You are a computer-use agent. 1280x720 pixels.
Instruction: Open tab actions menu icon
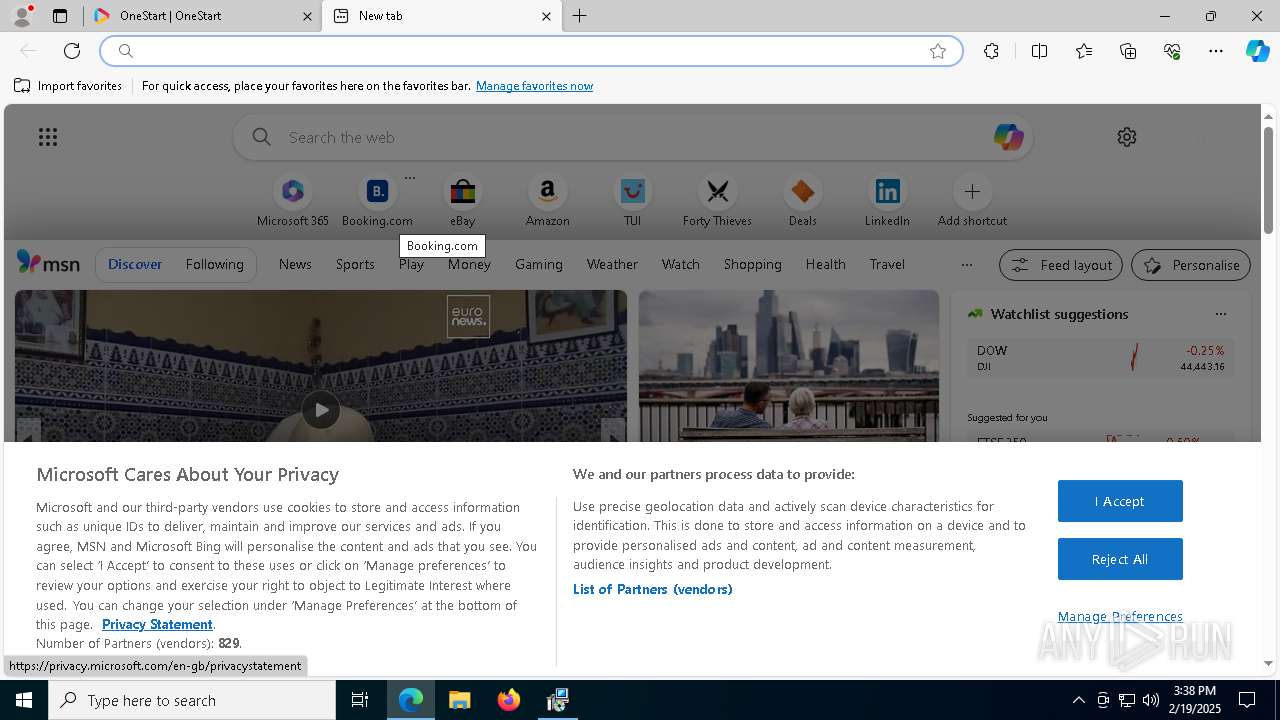pyautogui.click(x=60, y=16)
